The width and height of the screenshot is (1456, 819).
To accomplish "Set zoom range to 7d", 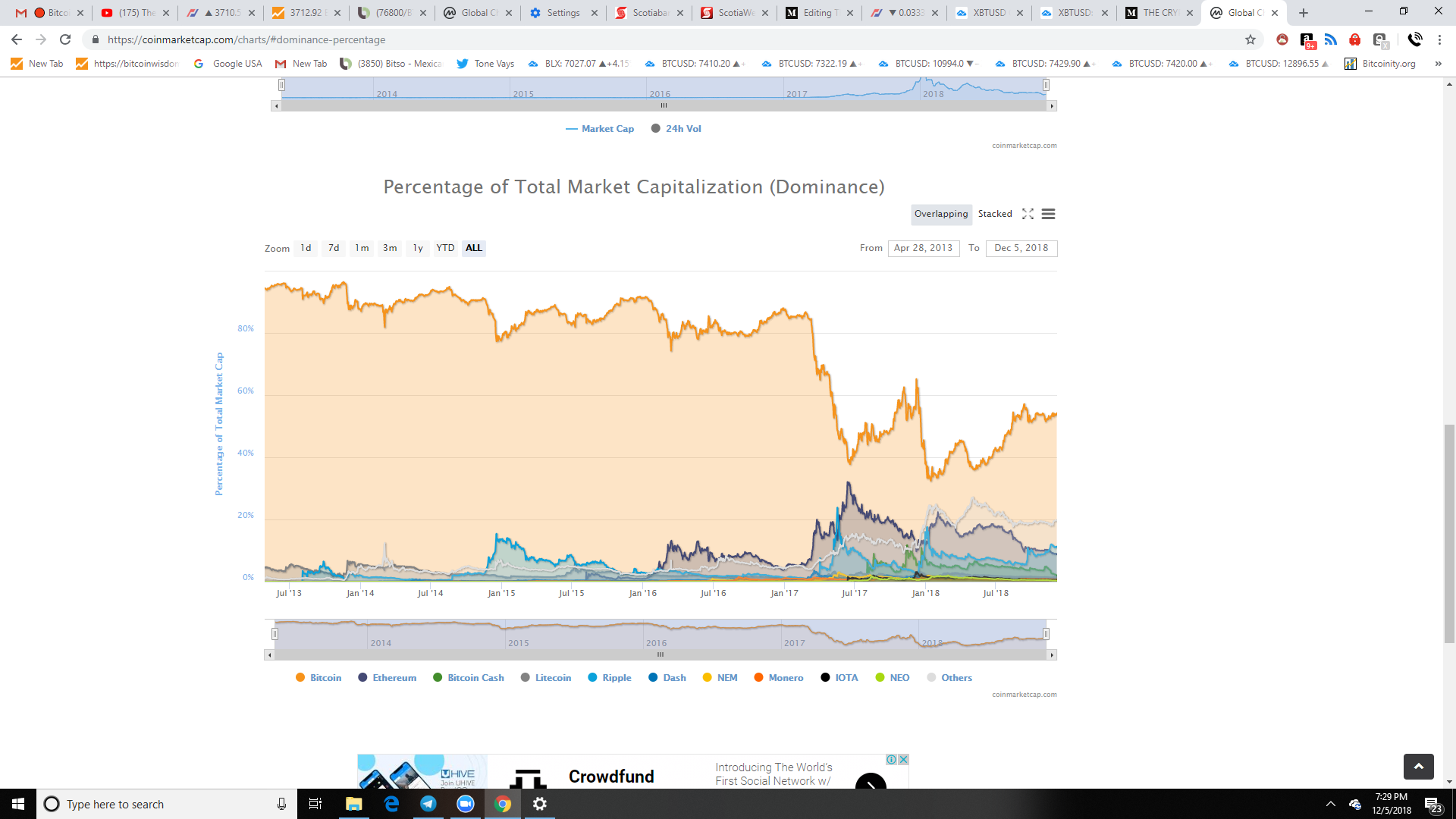I will tap(334, 248).
